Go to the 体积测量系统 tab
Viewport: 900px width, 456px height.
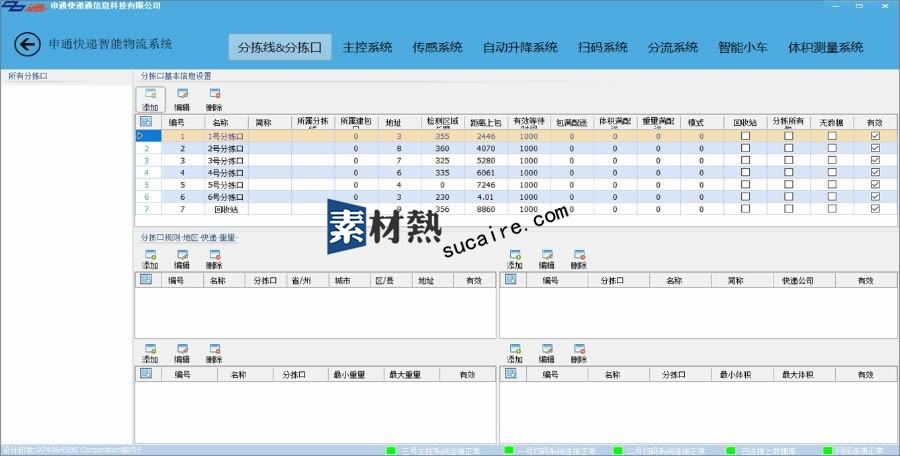825,47
